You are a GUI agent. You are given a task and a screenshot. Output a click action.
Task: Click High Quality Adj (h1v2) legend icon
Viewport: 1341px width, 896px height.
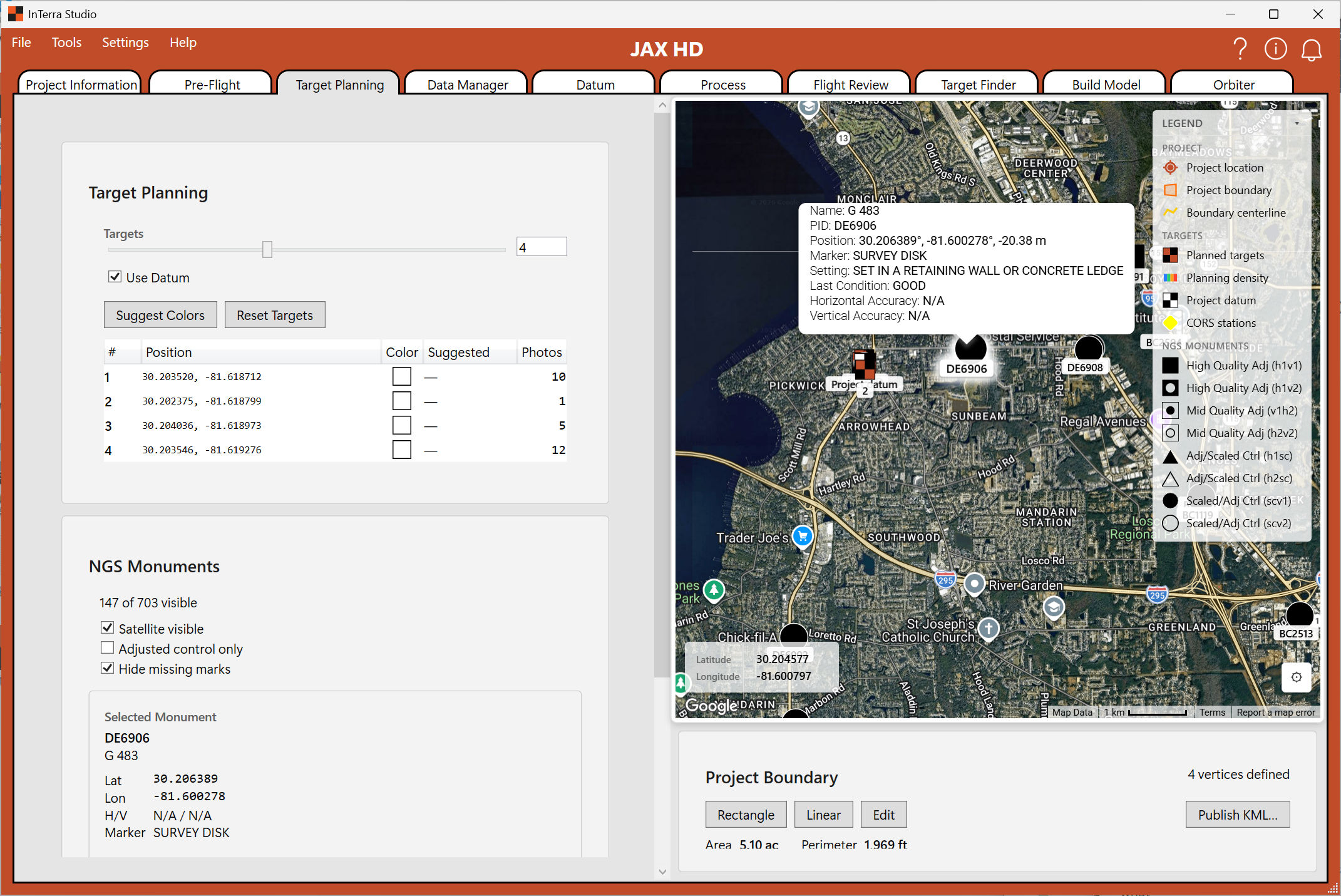coord(1170,388)
